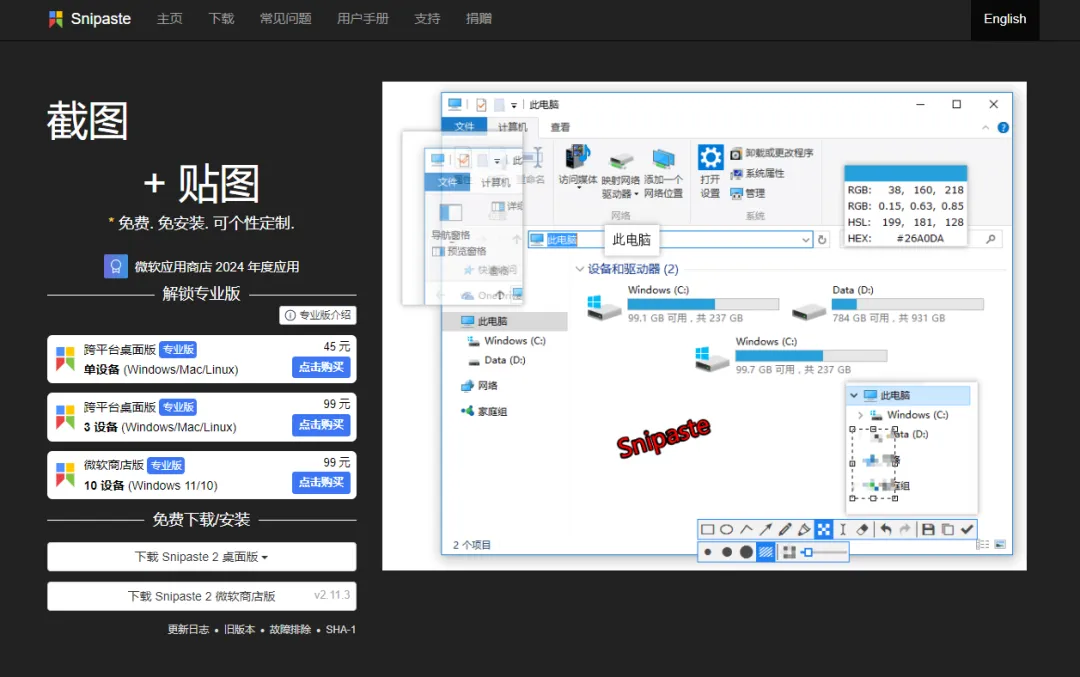Go to the 支持 page
The width and height of the screenshot is (1080, 677).
(x=427, y=19)
